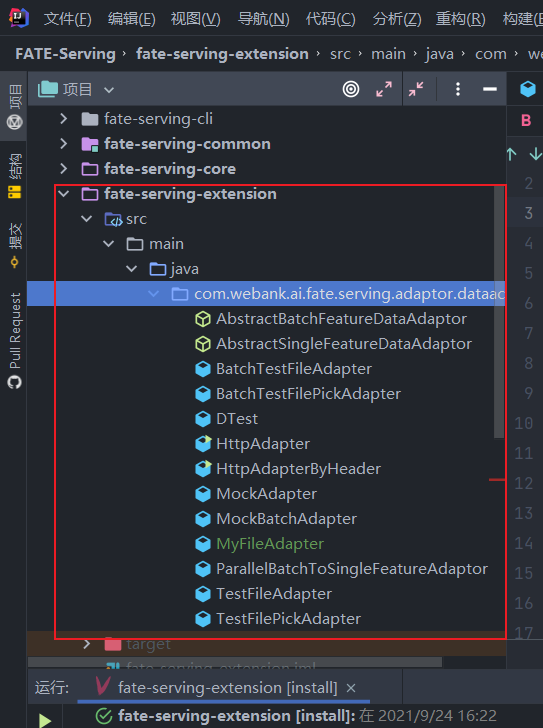This screenshot has height=728, width=543.
Task: Click the project tree vertical scrollbar
Action: click(499, 312)
